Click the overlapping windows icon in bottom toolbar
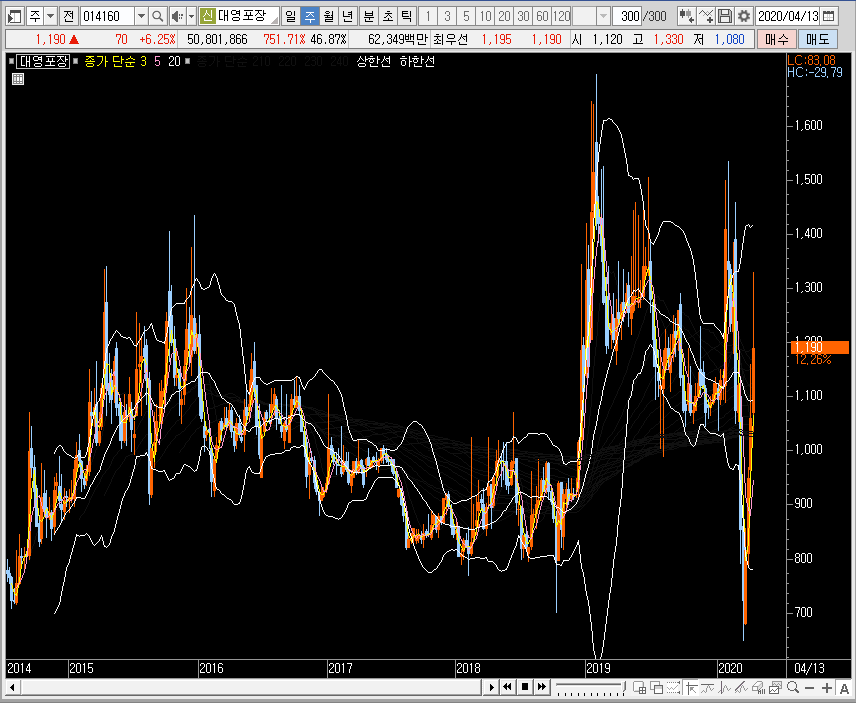The image size is (856, 703). click(x=657, y=688)
